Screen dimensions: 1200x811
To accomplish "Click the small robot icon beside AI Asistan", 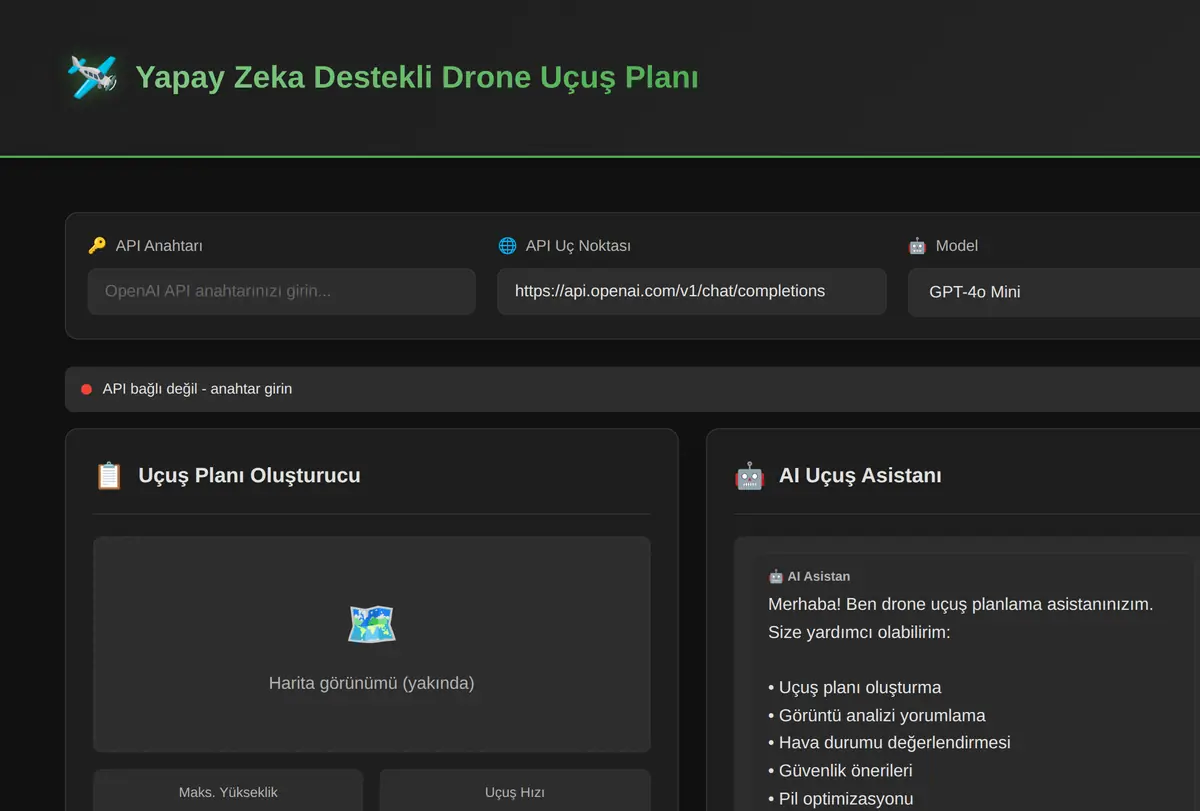I will pyautogui.click(x=776, y=576).
